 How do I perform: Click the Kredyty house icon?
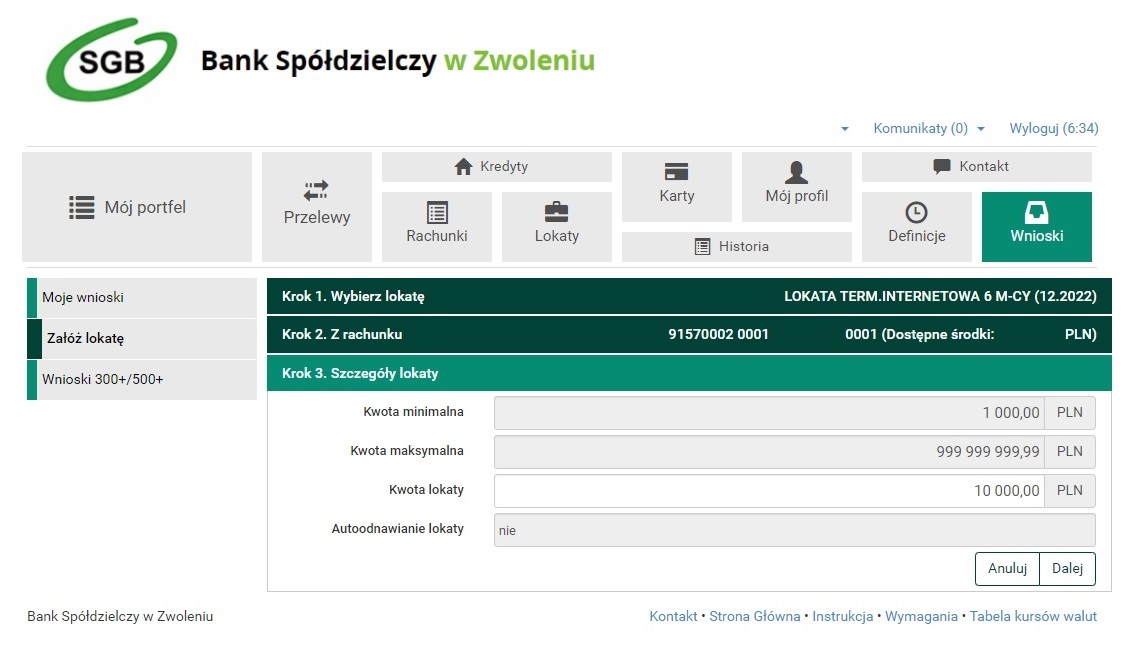click(464, 166)
